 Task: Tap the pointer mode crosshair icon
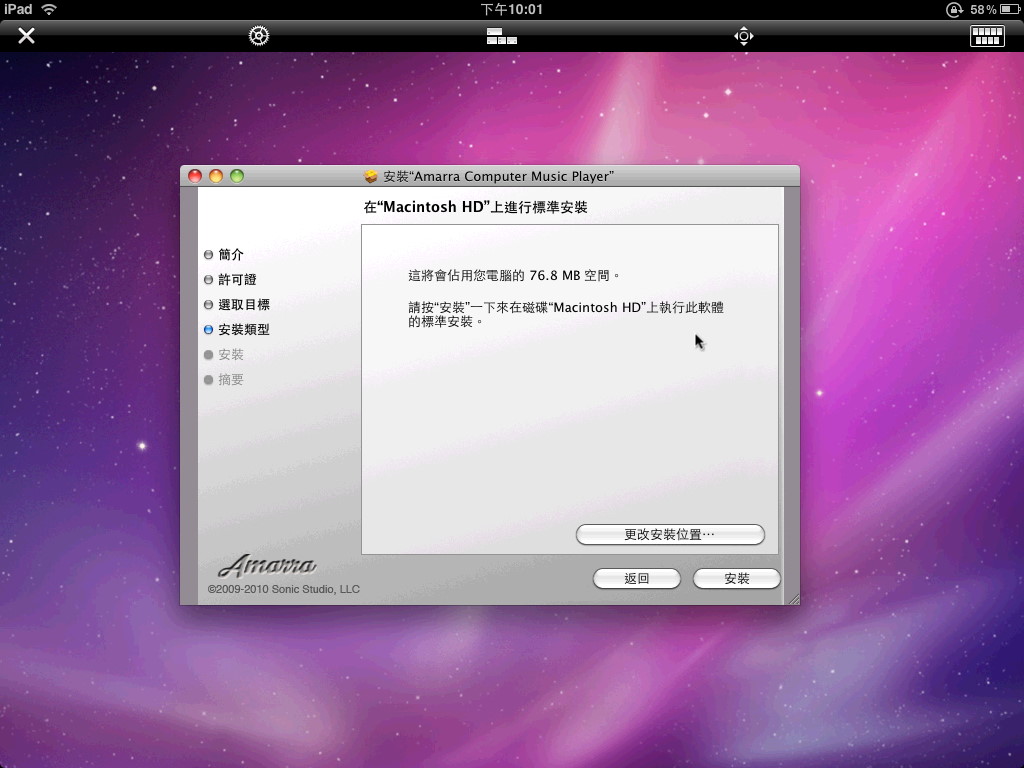(x=744, y=35)
